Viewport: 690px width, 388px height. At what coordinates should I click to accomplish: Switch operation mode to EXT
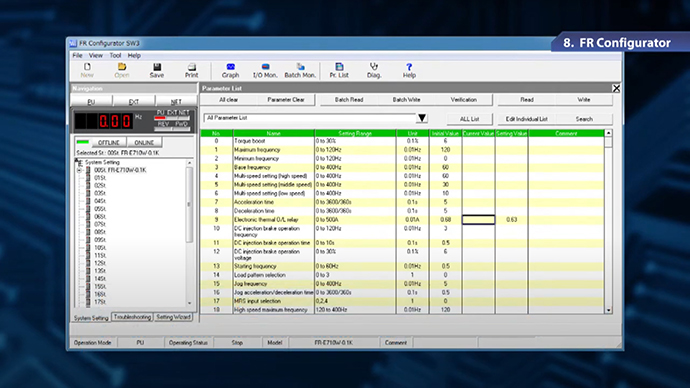(x=134, y=101)
